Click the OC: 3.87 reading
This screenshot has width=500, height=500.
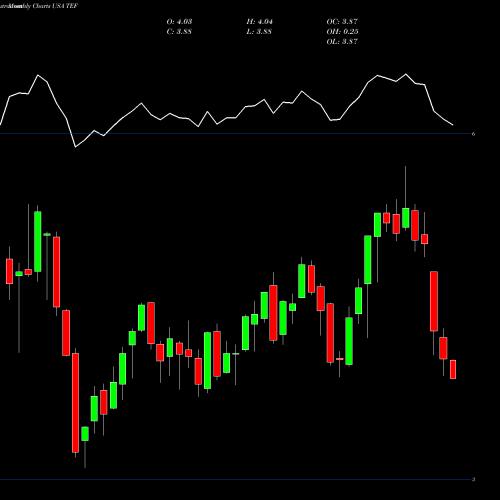click(x=342, y=22)
